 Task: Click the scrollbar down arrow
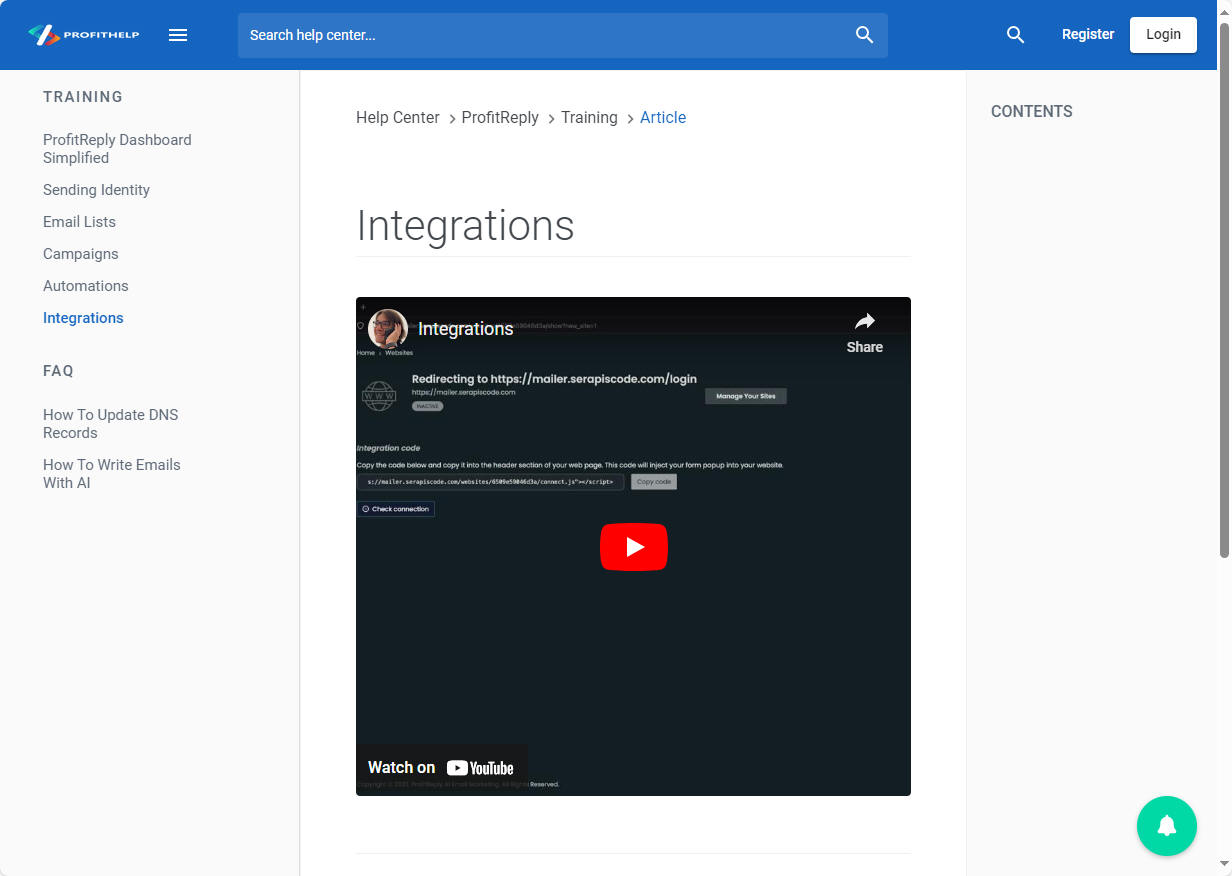coord(1224,866)
